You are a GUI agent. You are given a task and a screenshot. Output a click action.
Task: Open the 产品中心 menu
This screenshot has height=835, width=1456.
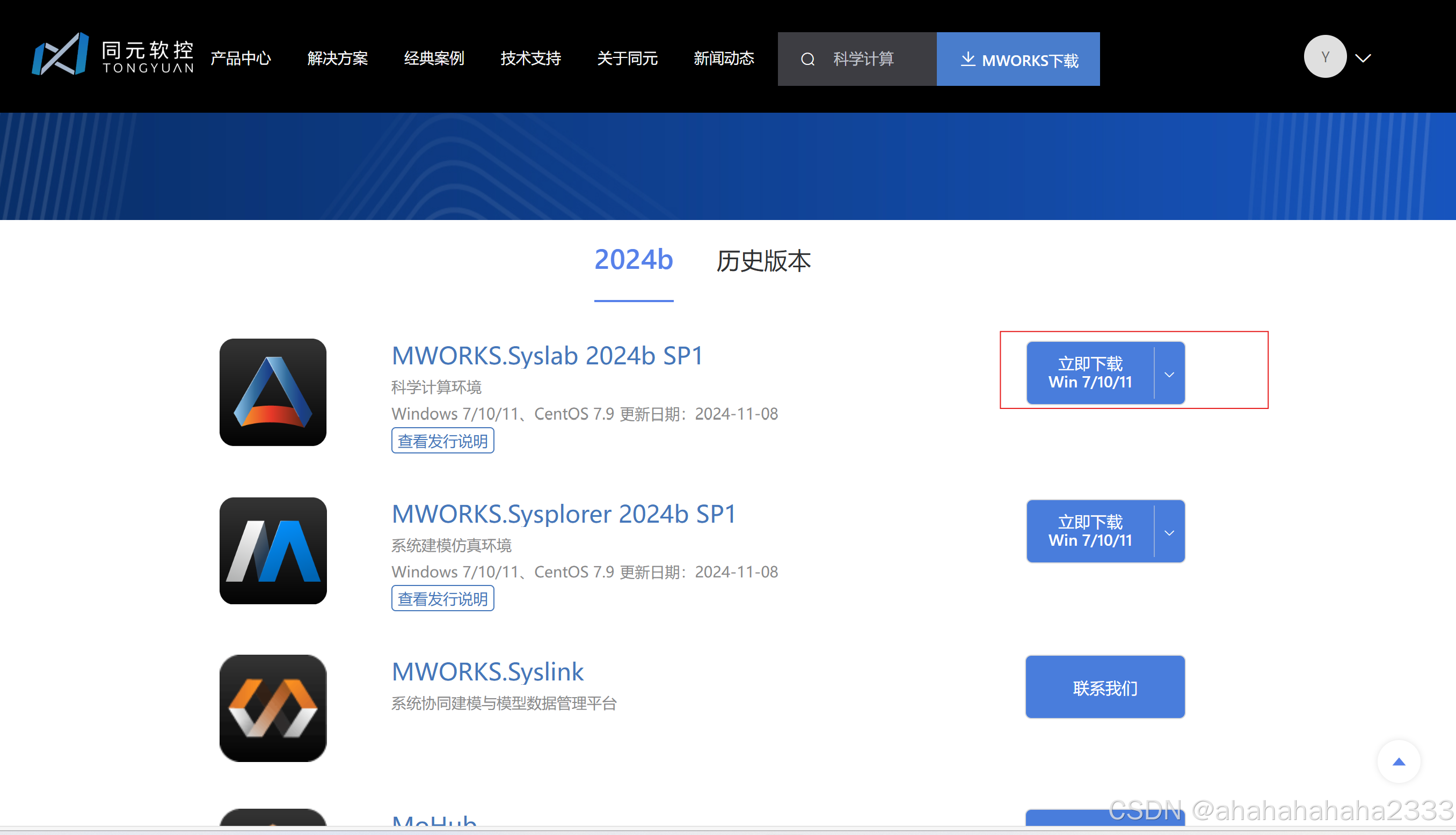[241, 58]
